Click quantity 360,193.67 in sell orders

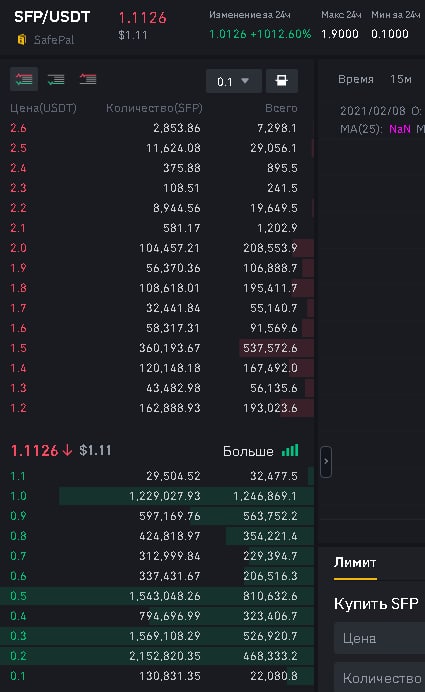point(170,348)
